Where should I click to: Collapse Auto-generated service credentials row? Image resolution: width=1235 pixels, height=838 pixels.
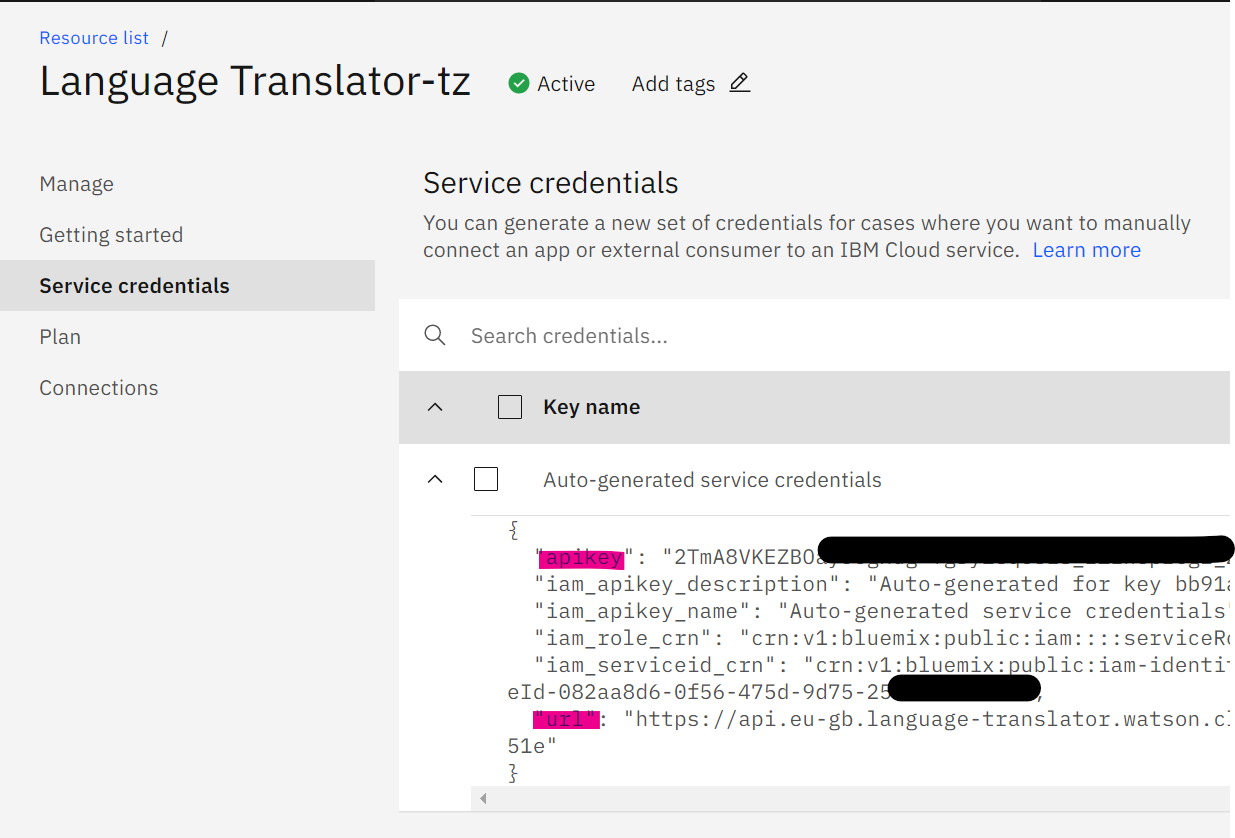point(434,479)
